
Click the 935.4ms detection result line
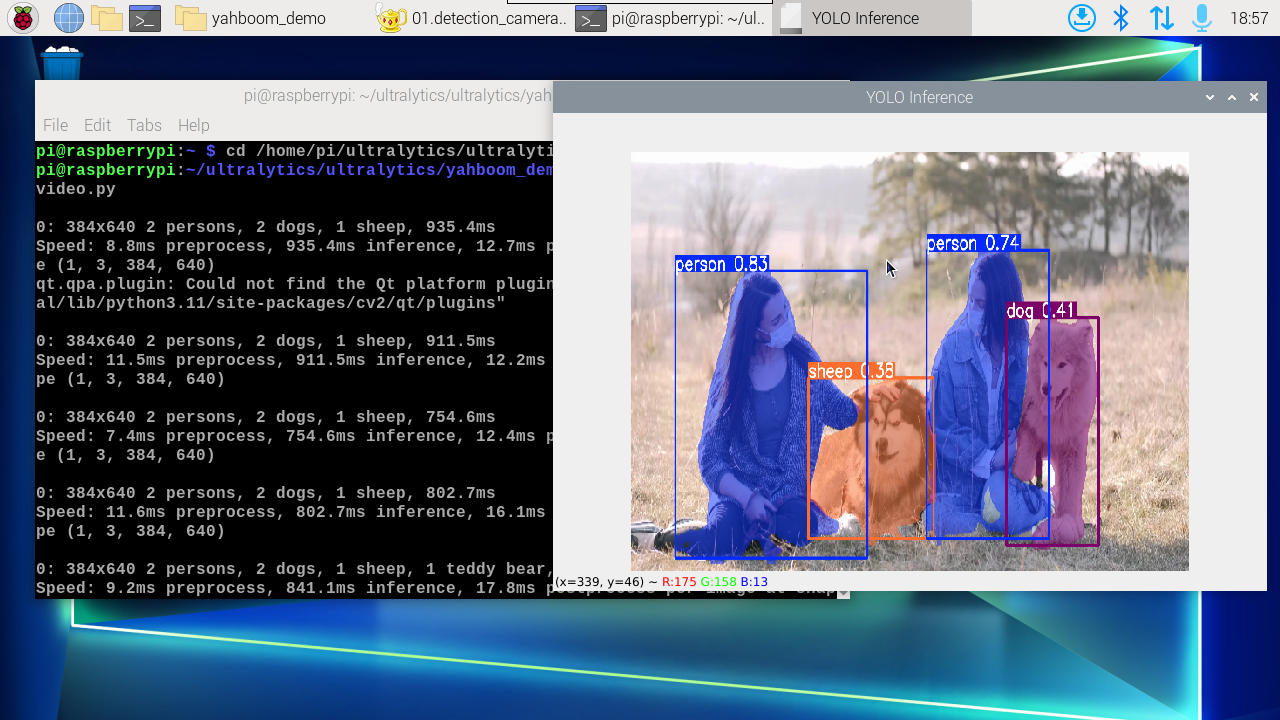(266, 227)
